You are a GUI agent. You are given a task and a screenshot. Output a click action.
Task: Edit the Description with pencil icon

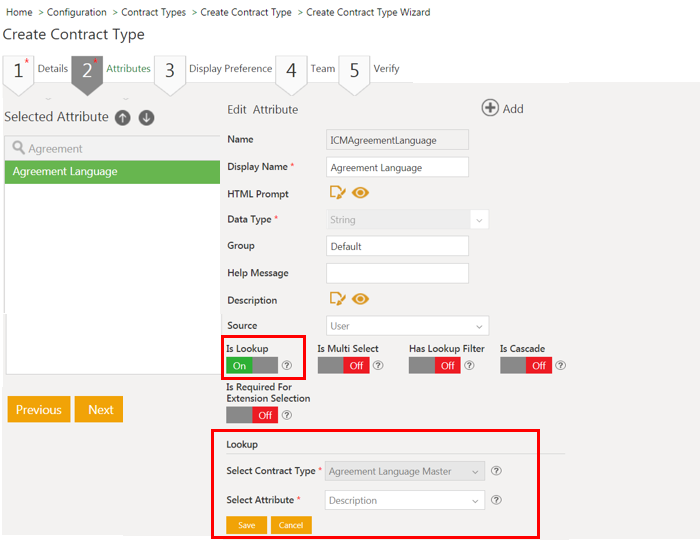point(337,299)
